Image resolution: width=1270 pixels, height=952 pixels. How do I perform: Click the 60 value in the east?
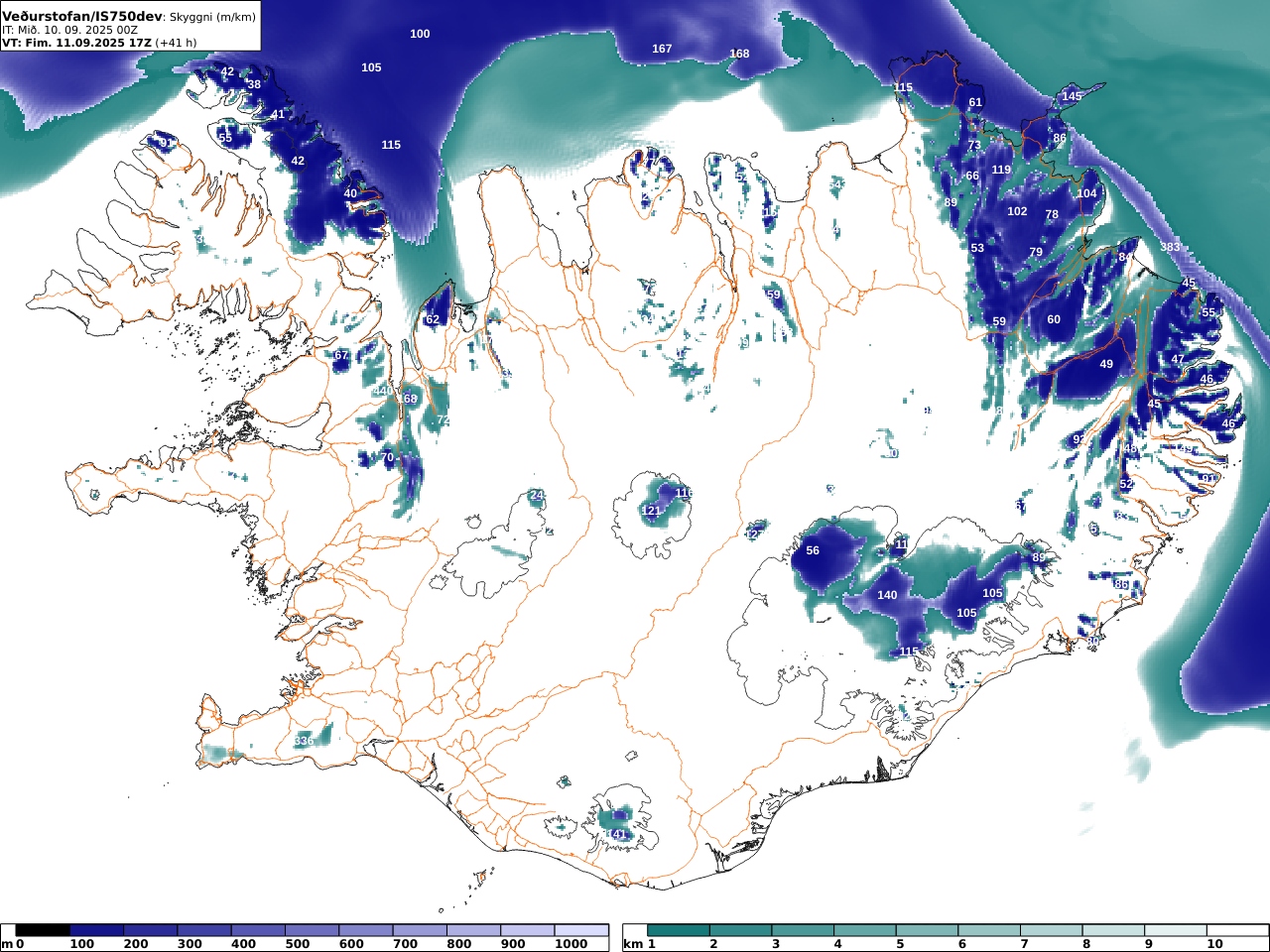pyautogui.click(x=1054, y=319)
